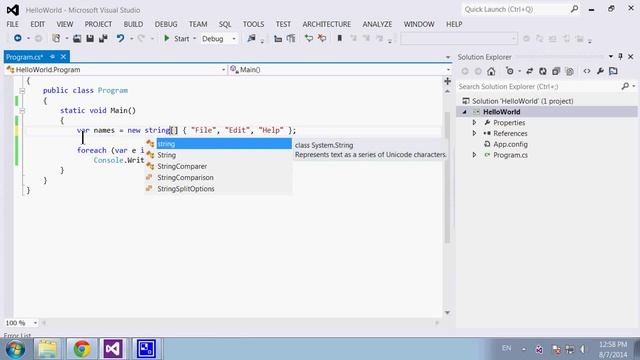Refresh Solution Explorer with the Refresh icon

click(542, 71)
